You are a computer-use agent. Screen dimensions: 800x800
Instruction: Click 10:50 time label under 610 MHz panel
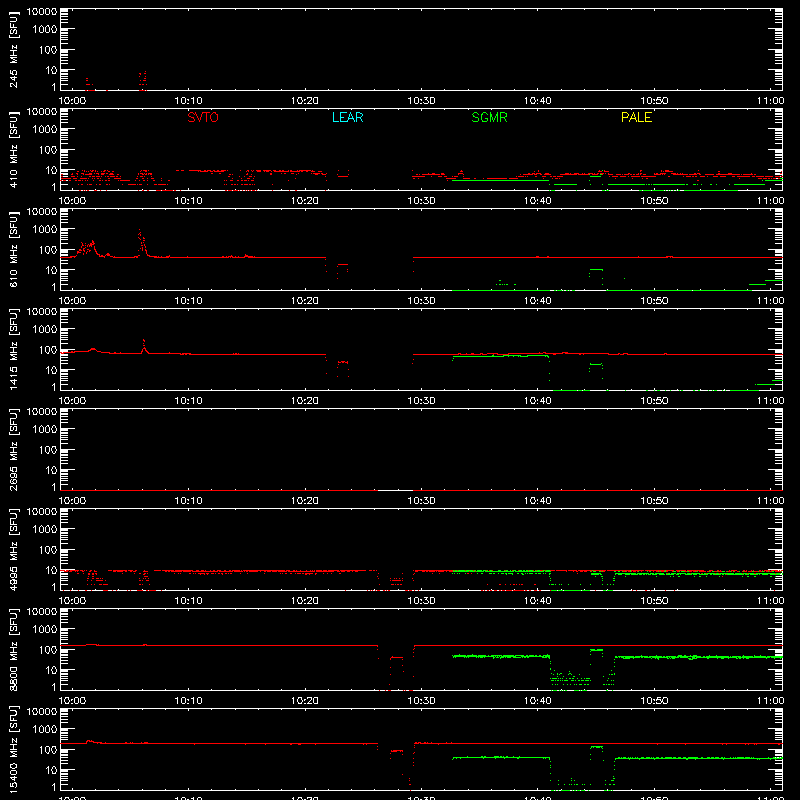[654, 301]
